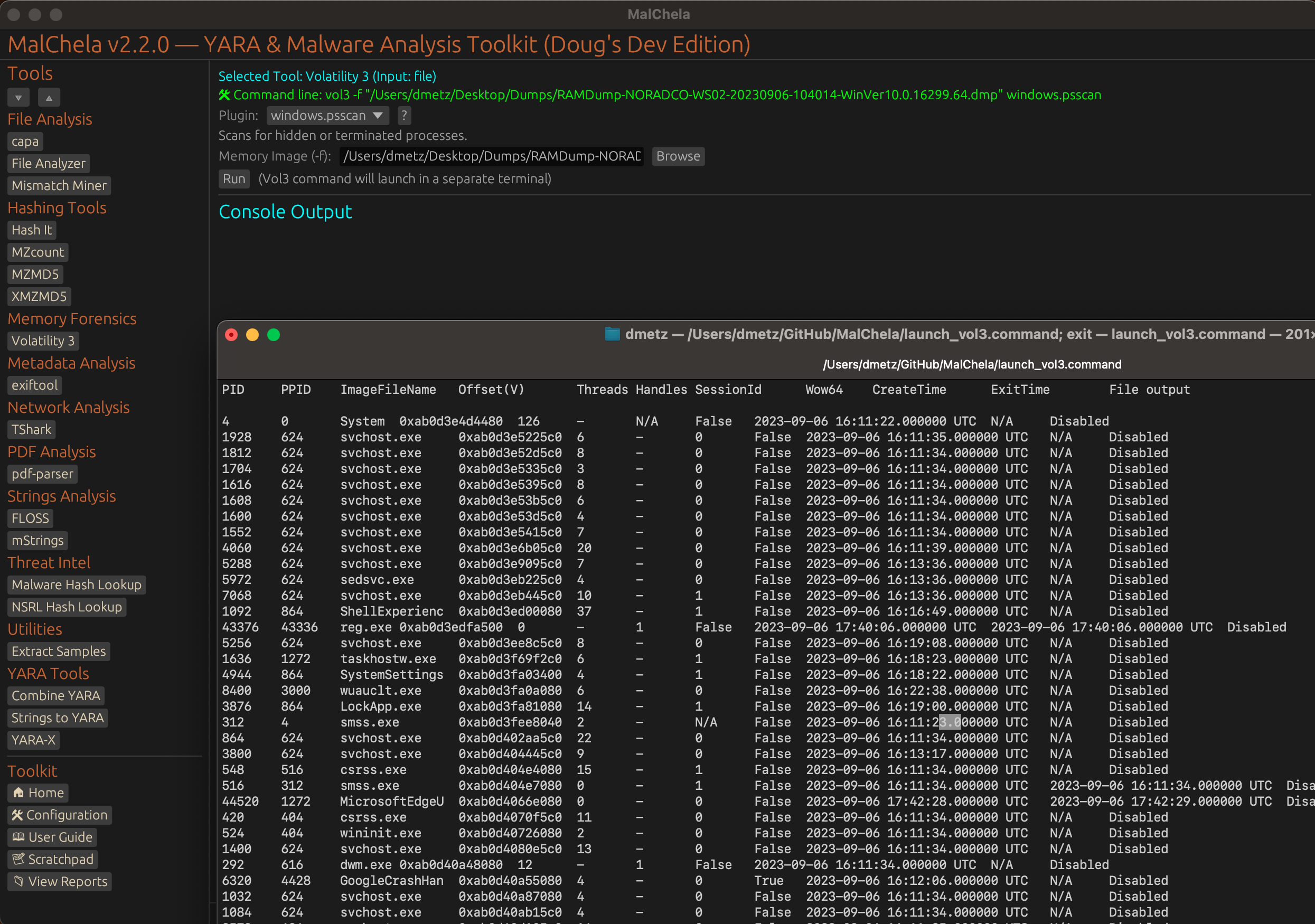
Task: Open the capa tool
Action: [25, 142]
